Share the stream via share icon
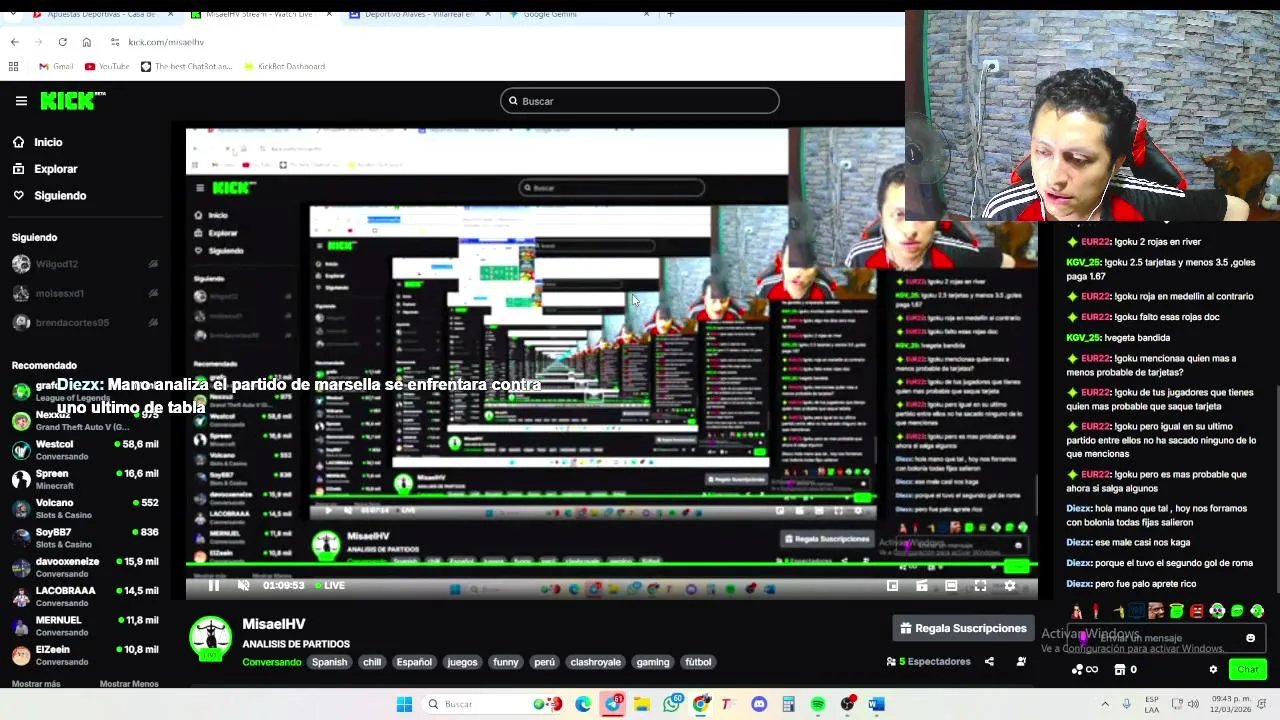This screenshot has height=720, width=1280. click(x=989, y=661)
